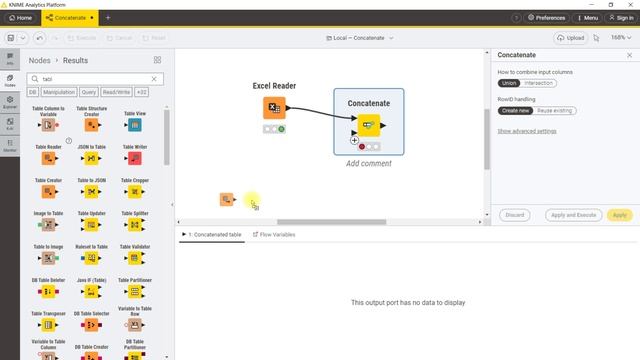Choose Create new RowID handling
The height and width of the screenshot is (360, 640).
click(515, 111)
